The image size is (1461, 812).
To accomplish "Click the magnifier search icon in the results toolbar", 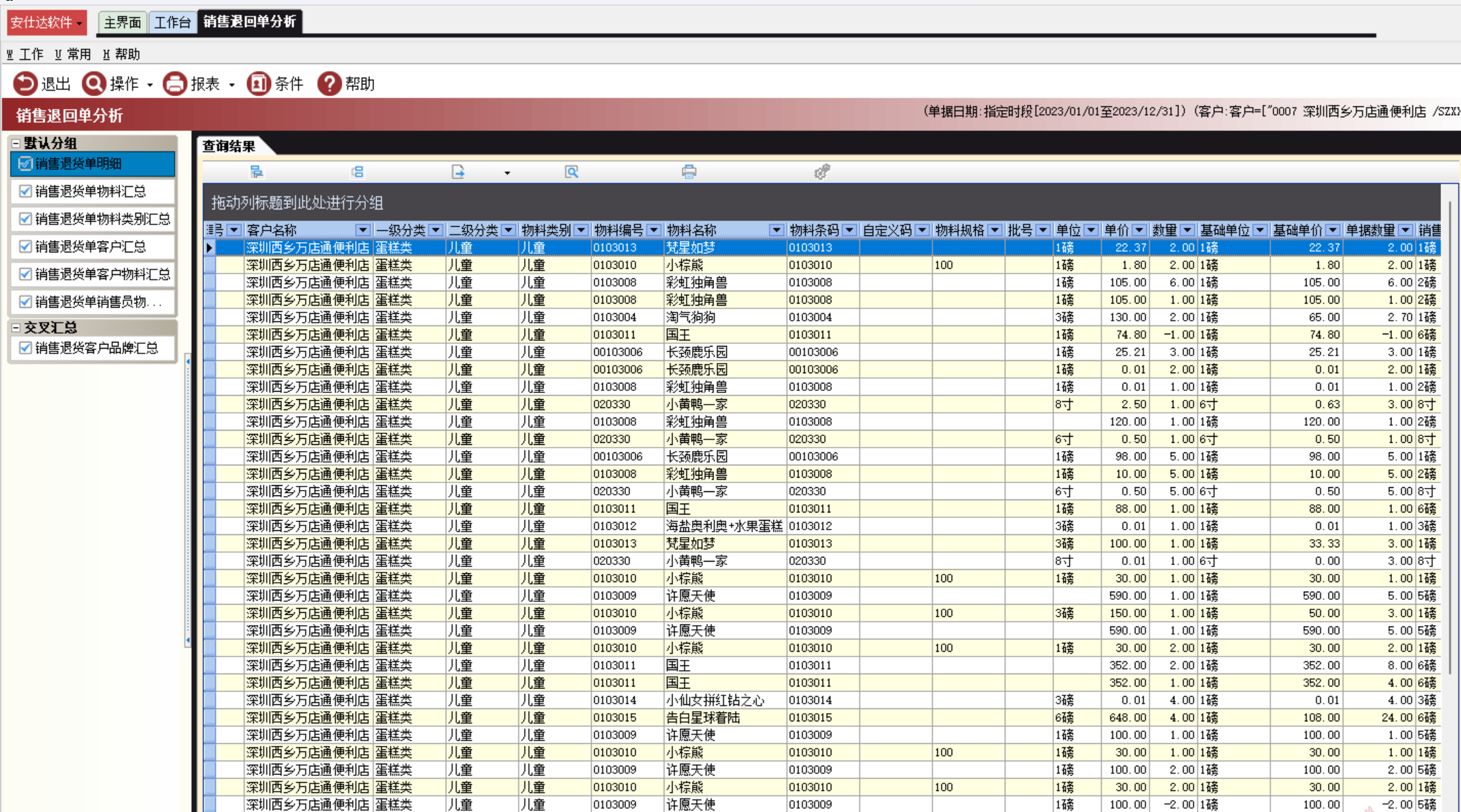I will point(571,172).
